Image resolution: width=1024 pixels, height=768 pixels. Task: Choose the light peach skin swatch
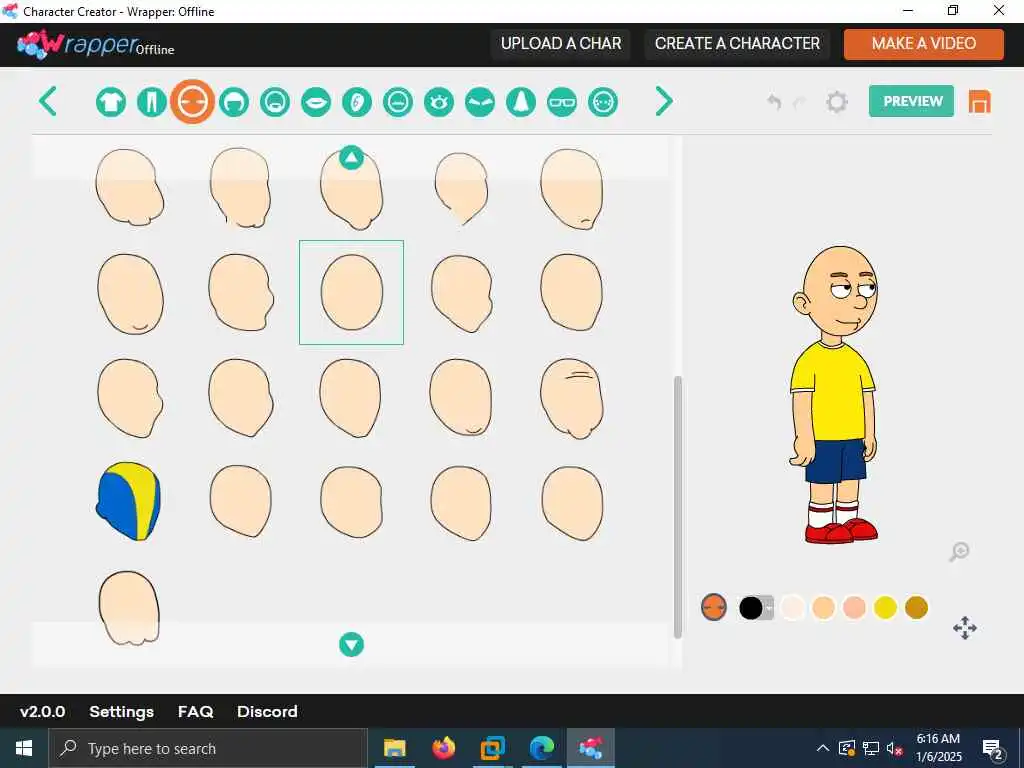[824, 607]
